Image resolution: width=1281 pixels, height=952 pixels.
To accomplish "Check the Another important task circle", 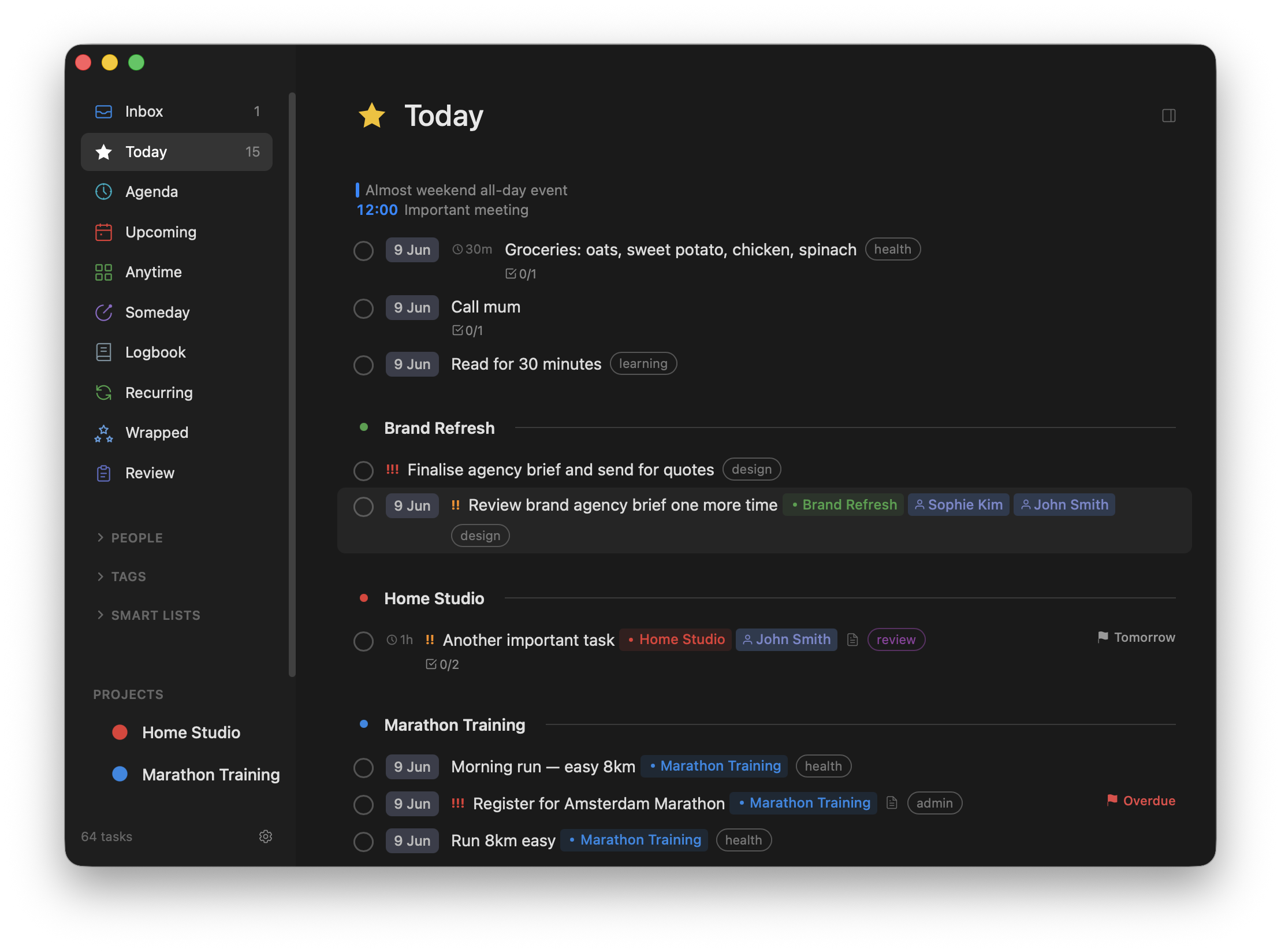I will point(363,641).
